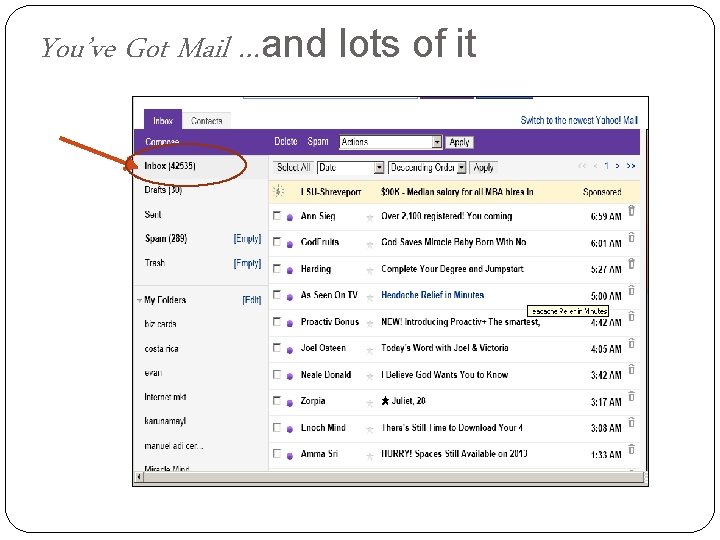Click the trash icon on the Amma Sri row

(631, 449)
